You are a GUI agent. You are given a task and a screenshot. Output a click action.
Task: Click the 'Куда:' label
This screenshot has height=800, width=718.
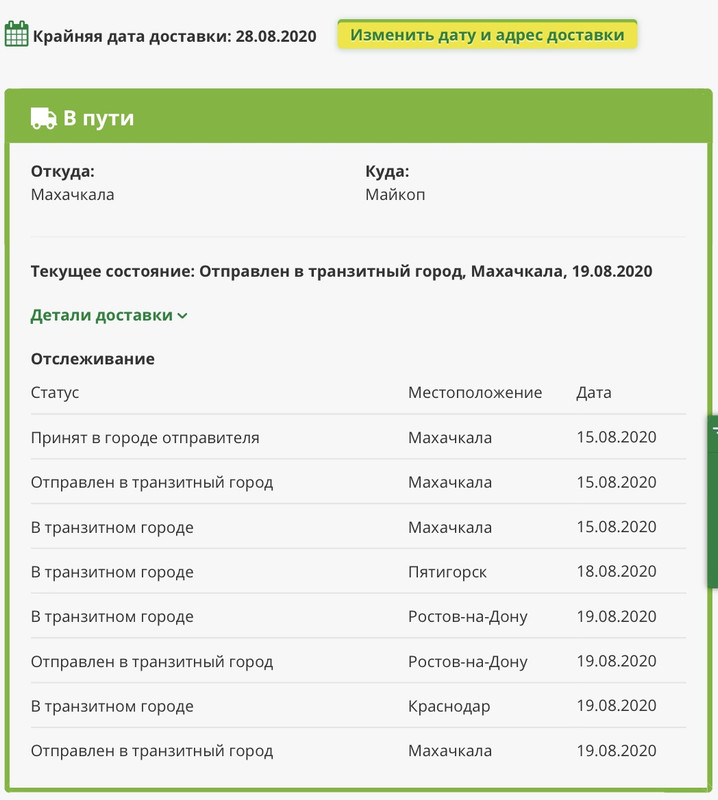[x=387, y=171]
